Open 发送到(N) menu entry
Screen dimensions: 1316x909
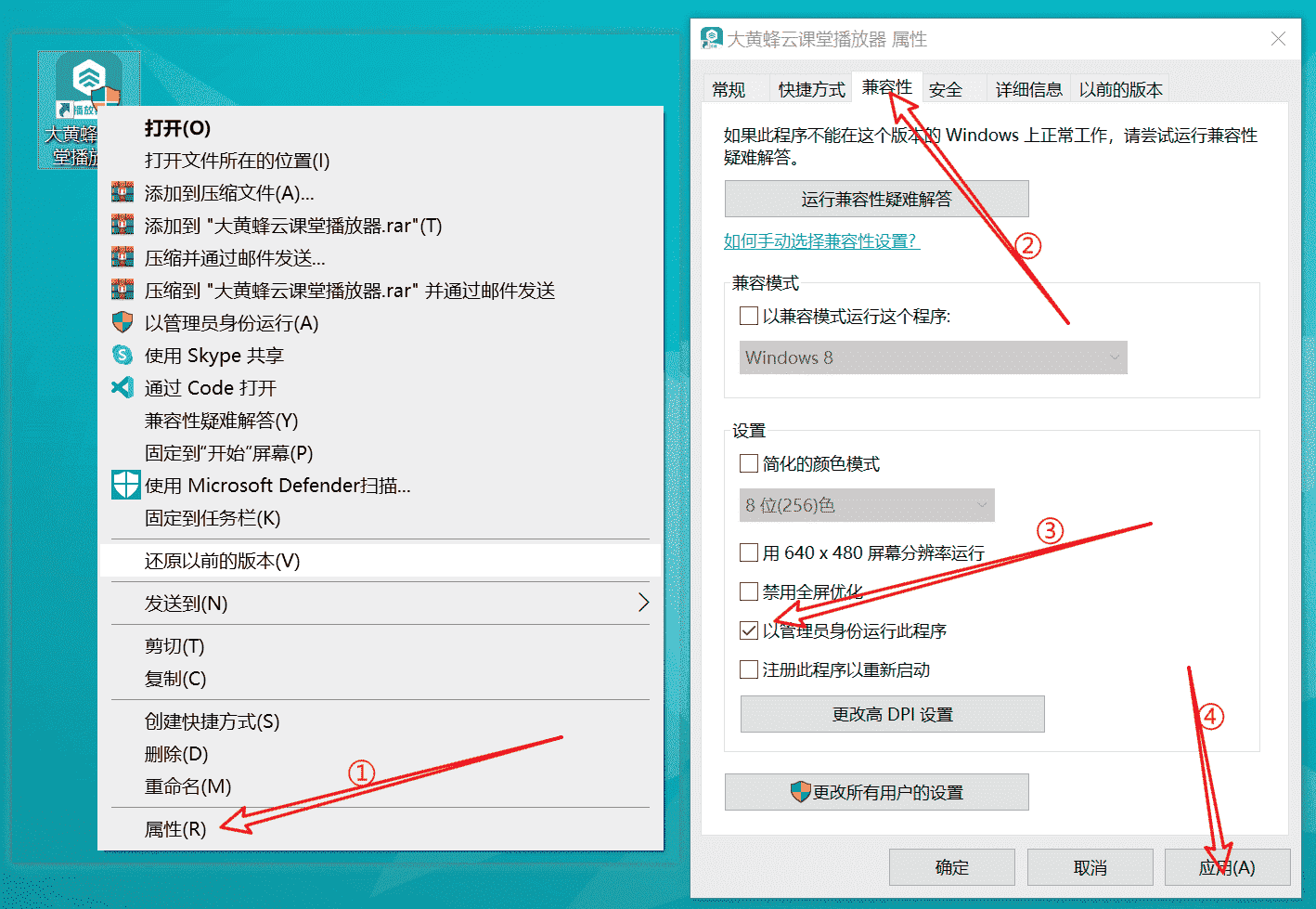point(381,604)
